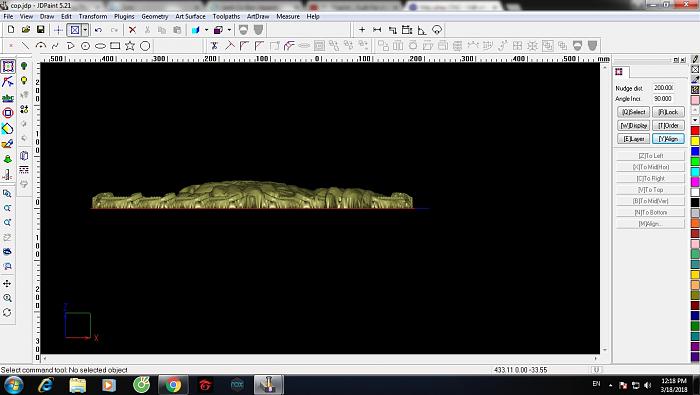Click the yellow light bulb icon
Image resolution: width=700 pixels, height=395 pixels.
pos(24,80)
